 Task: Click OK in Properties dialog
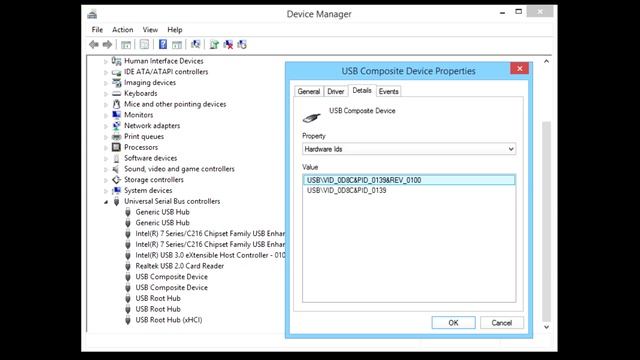(x=453, y=323)
